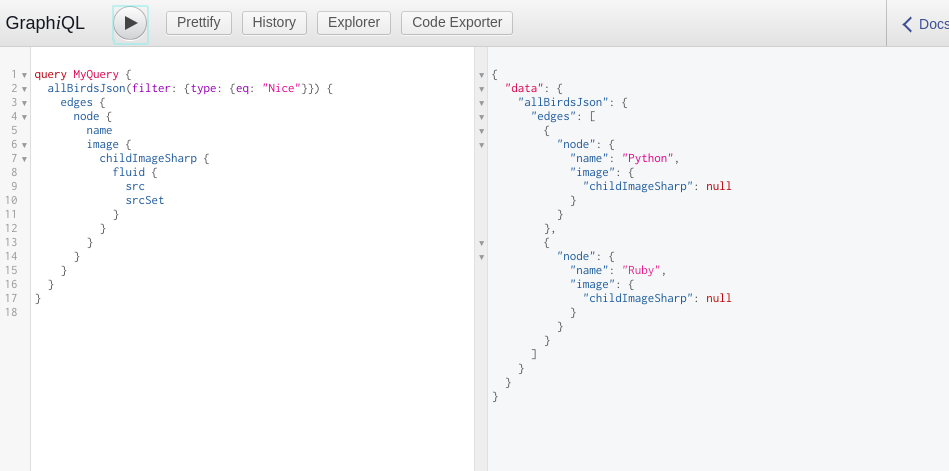Collapse allBirdsJson fold arrow on line 2
949x471 pixels.
(x=24, y=89)
